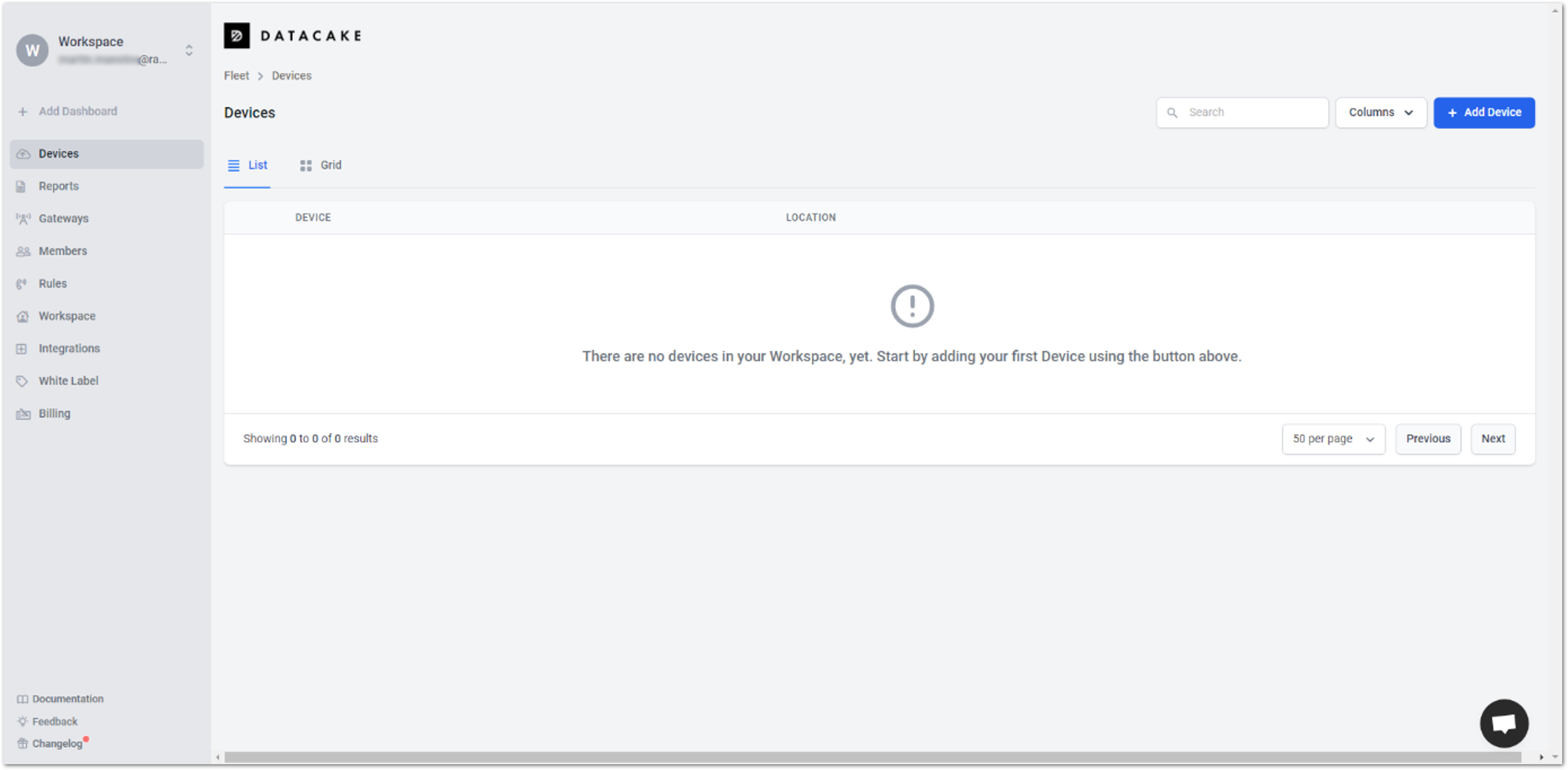Open the Columns dropdown
1568x770 pixels.
[x=1380, y=113]
